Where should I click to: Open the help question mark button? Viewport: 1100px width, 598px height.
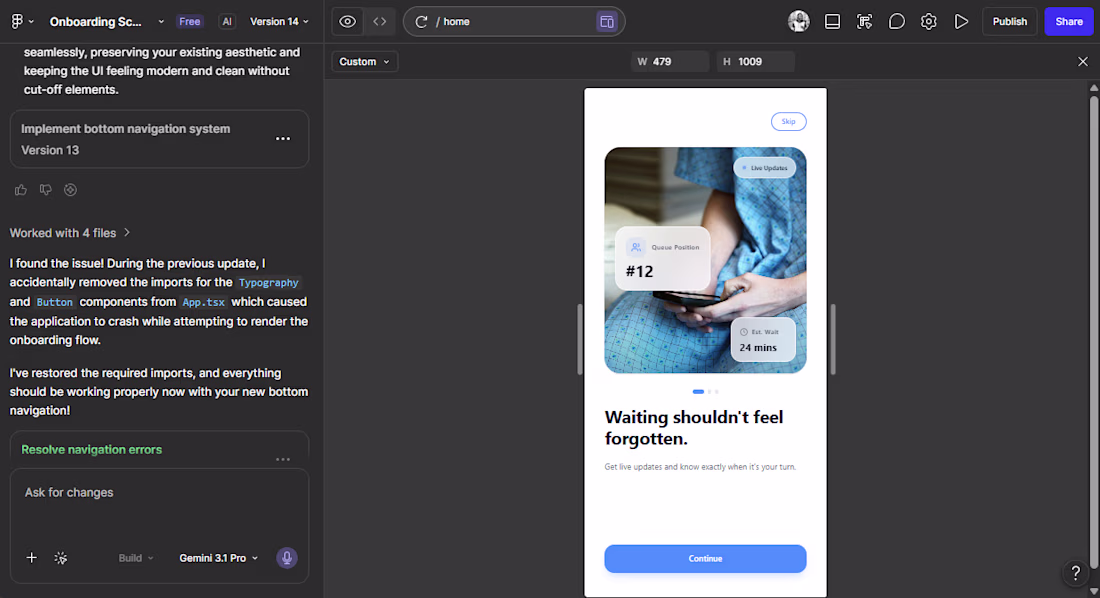tap(1075, 573)
